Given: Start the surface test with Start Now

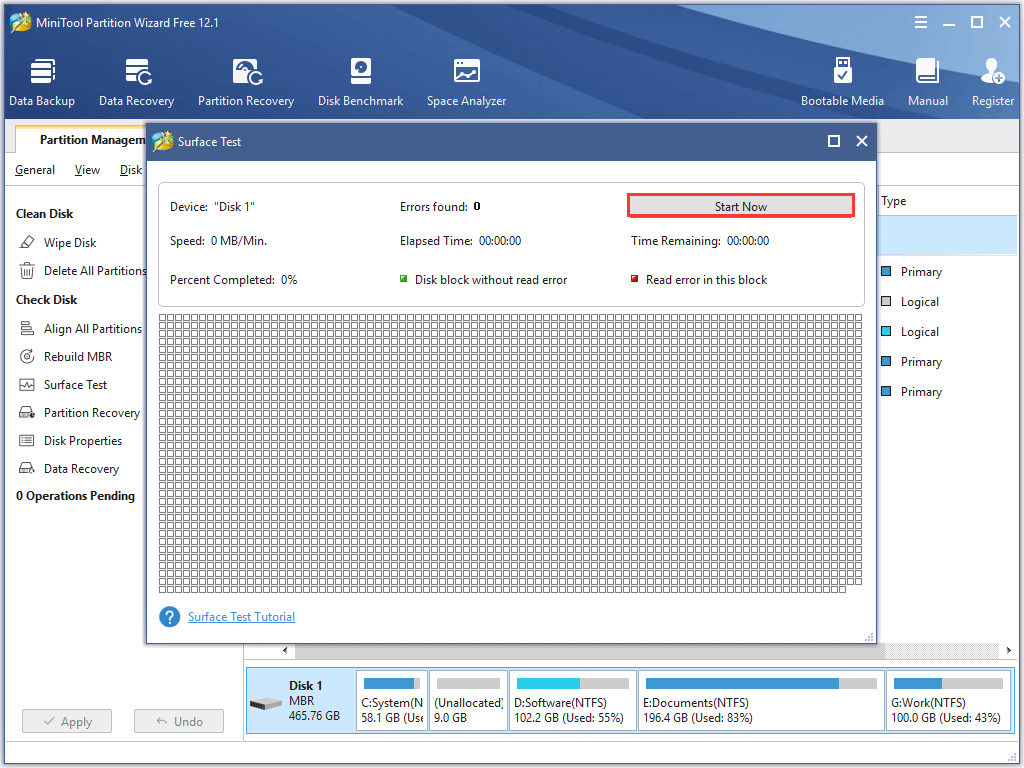Looking at the screenshot, I should tap(741, 206).
